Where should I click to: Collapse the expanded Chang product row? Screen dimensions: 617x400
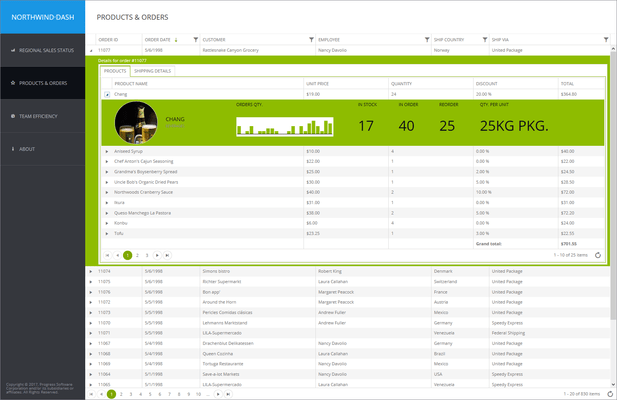coord(107,94)
